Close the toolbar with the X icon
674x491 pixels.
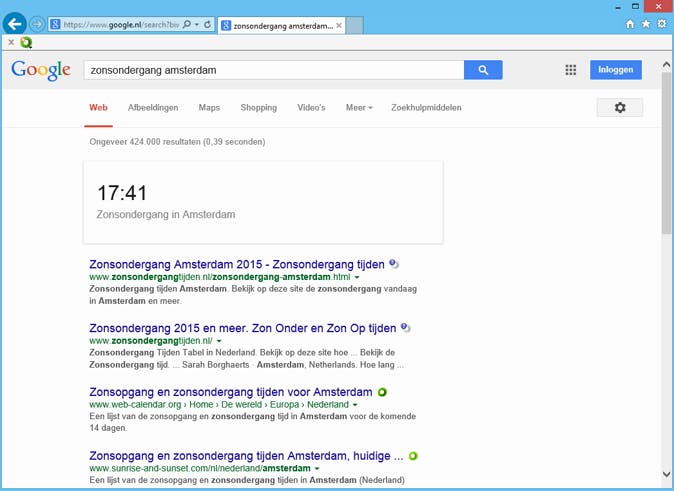11,42
